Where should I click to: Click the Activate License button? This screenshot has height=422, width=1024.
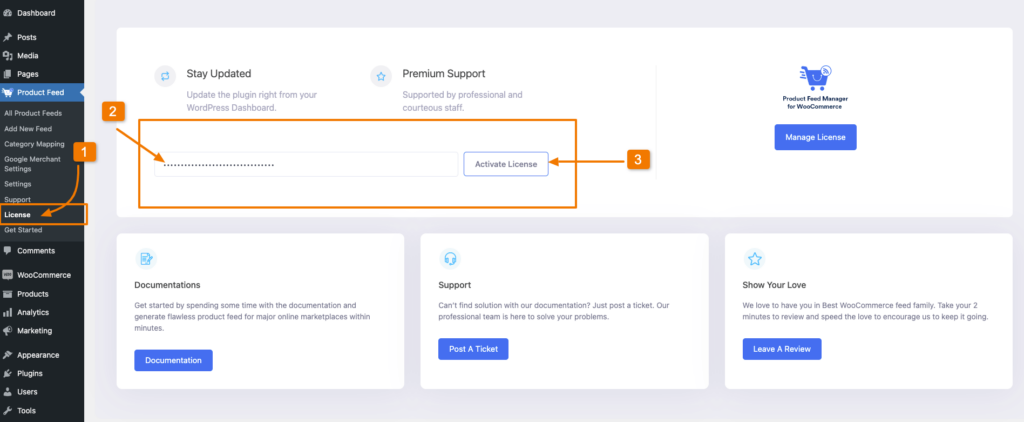pos(506,164)
